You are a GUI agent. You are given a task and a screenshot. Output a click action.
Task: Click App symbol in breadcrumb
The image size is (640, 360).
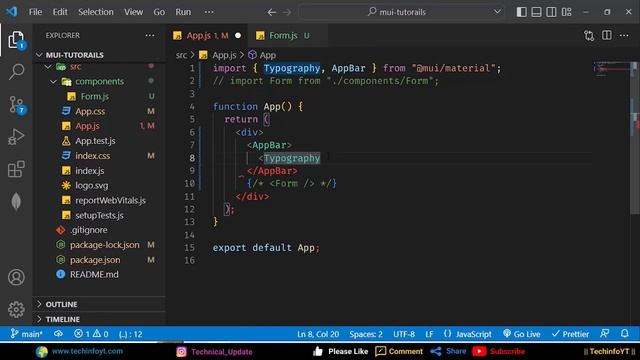coord(268,55)
